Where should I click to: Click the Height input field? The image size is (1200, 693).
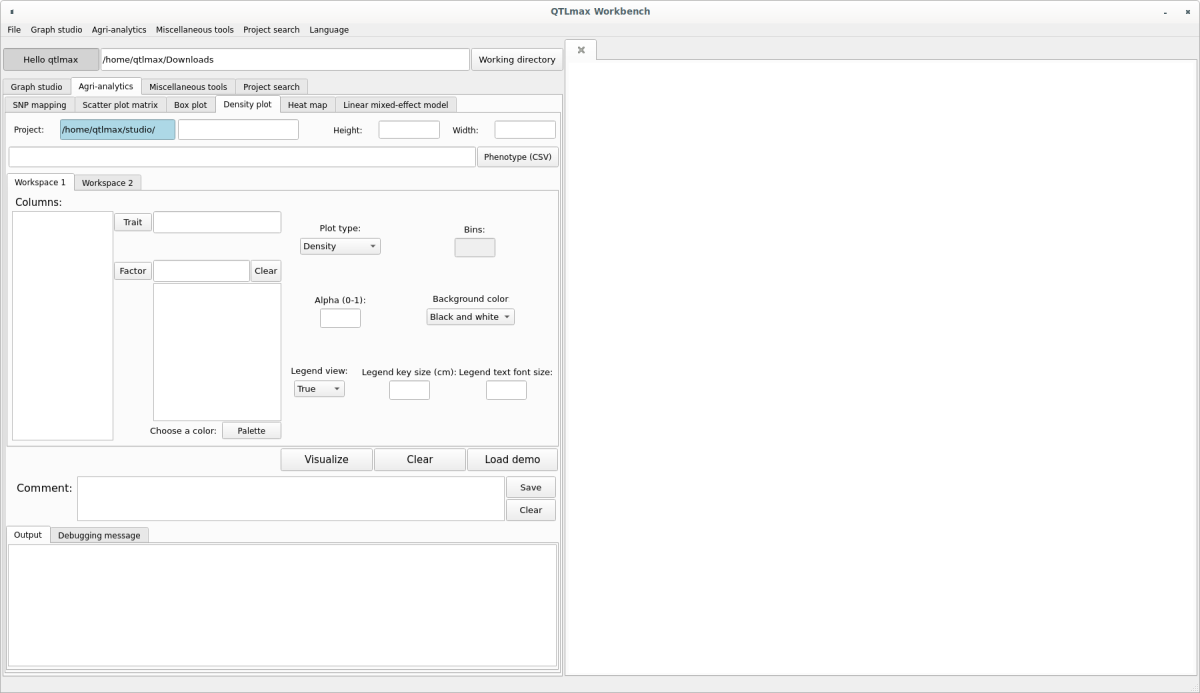[x=408, y=130]
